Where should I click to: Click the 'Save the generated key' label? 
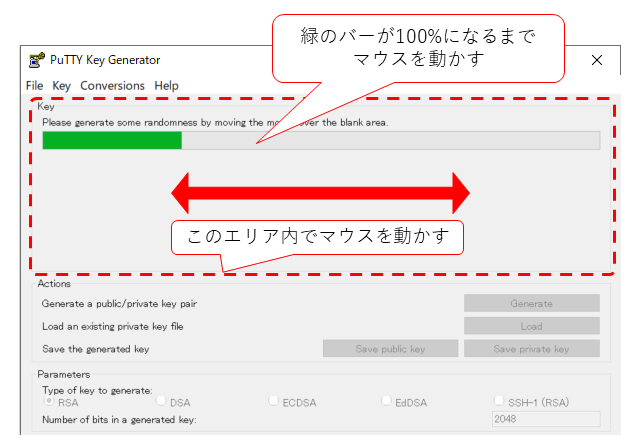coord(96,349)
